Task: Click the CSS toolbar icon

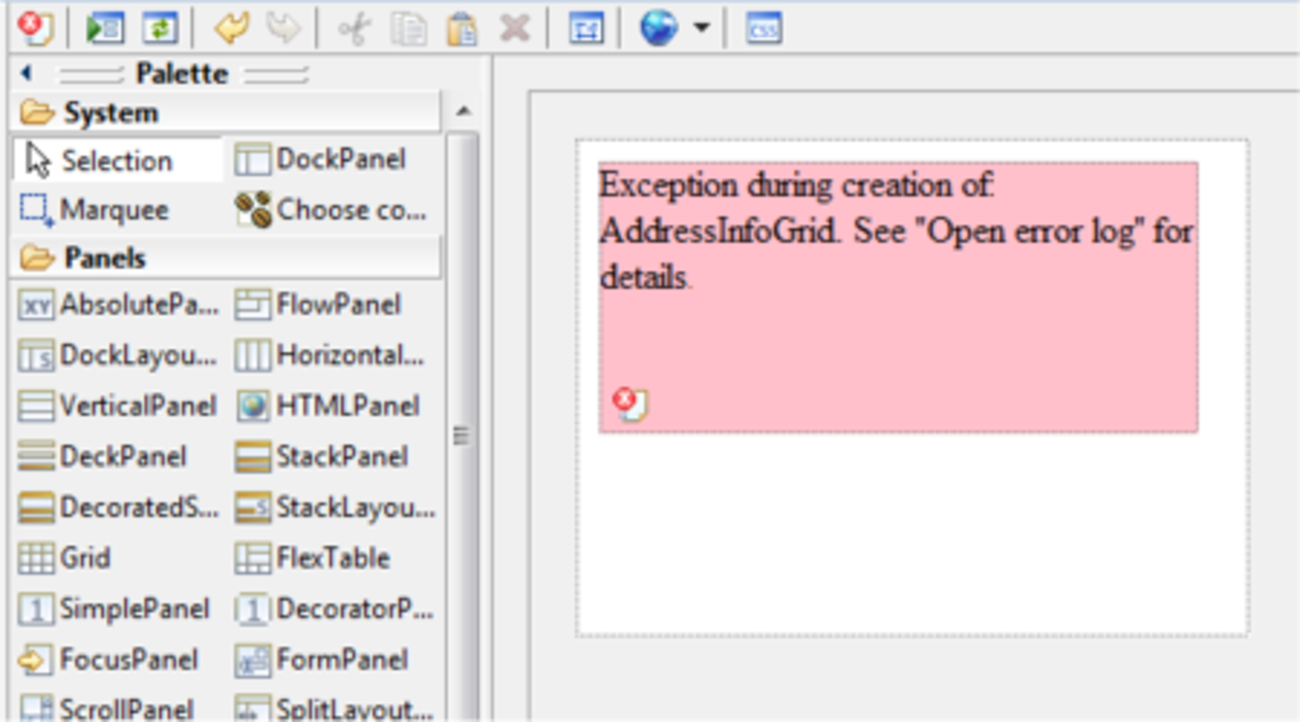Action: (764, 29)
